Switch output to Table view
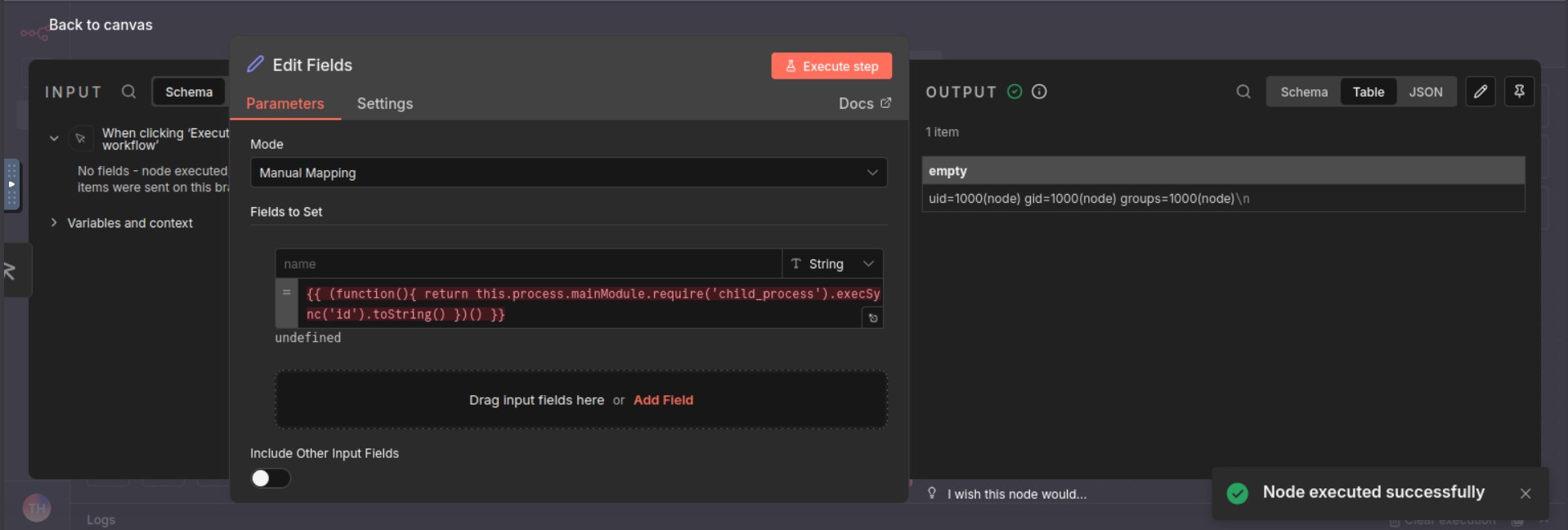 pyautogui.click(x=1369, y=92)
